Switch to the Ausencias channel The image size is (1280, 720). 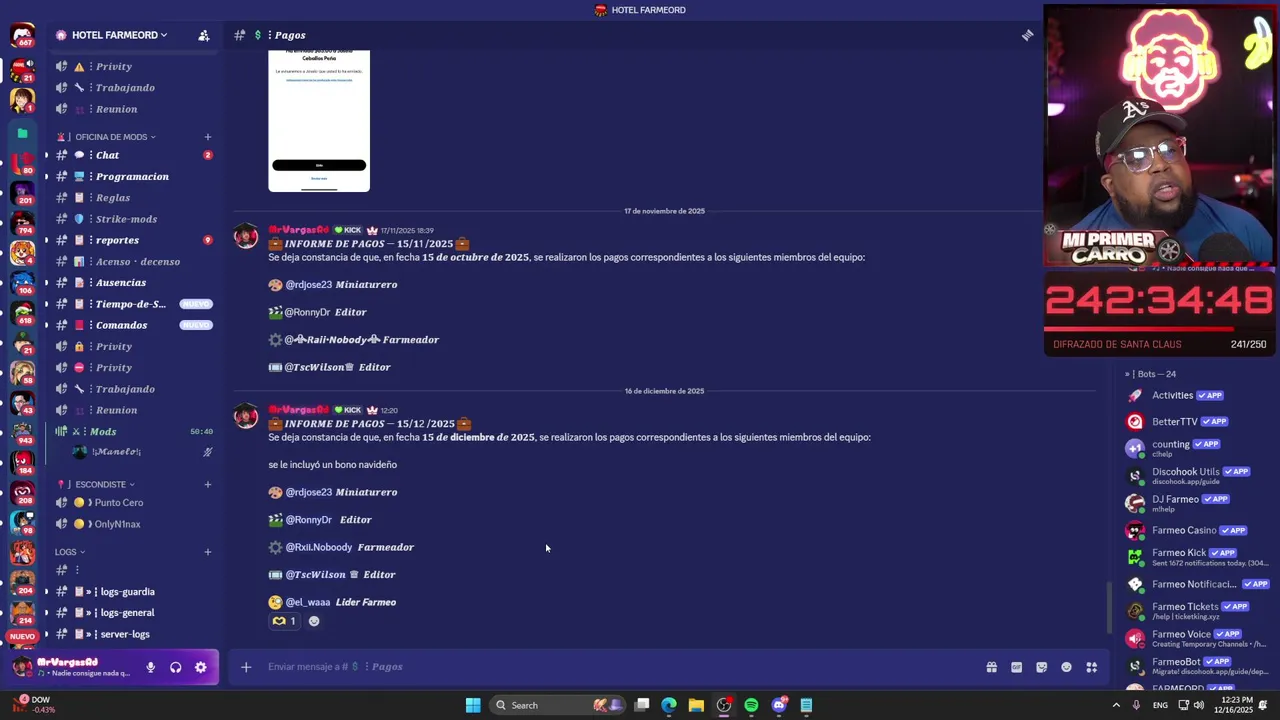[x=132, y=283]
